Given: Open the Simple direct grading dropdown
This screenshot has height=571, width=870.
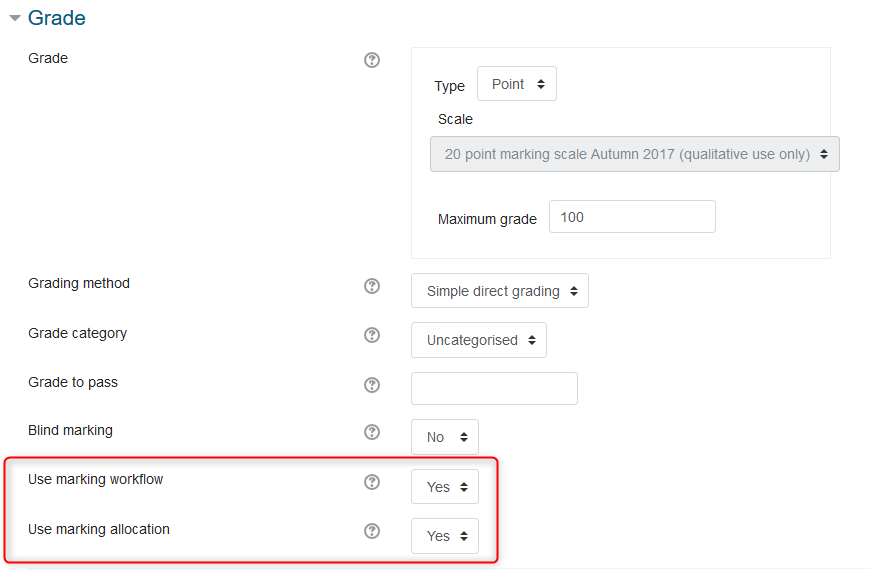Looking at the screenshot, I should [500, 291].
